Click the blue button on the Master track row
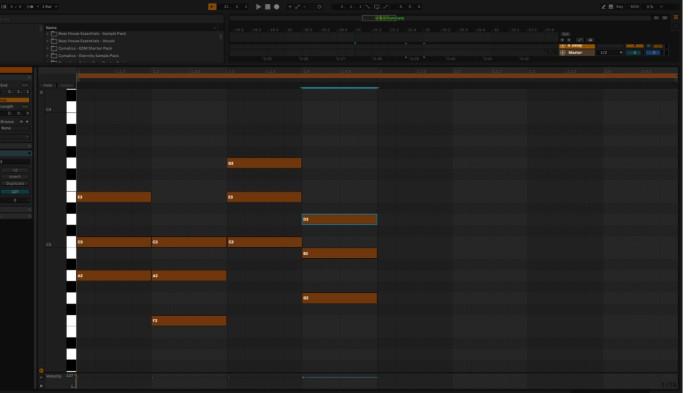The height and width of the screenshot is (393, 700). 654,53
